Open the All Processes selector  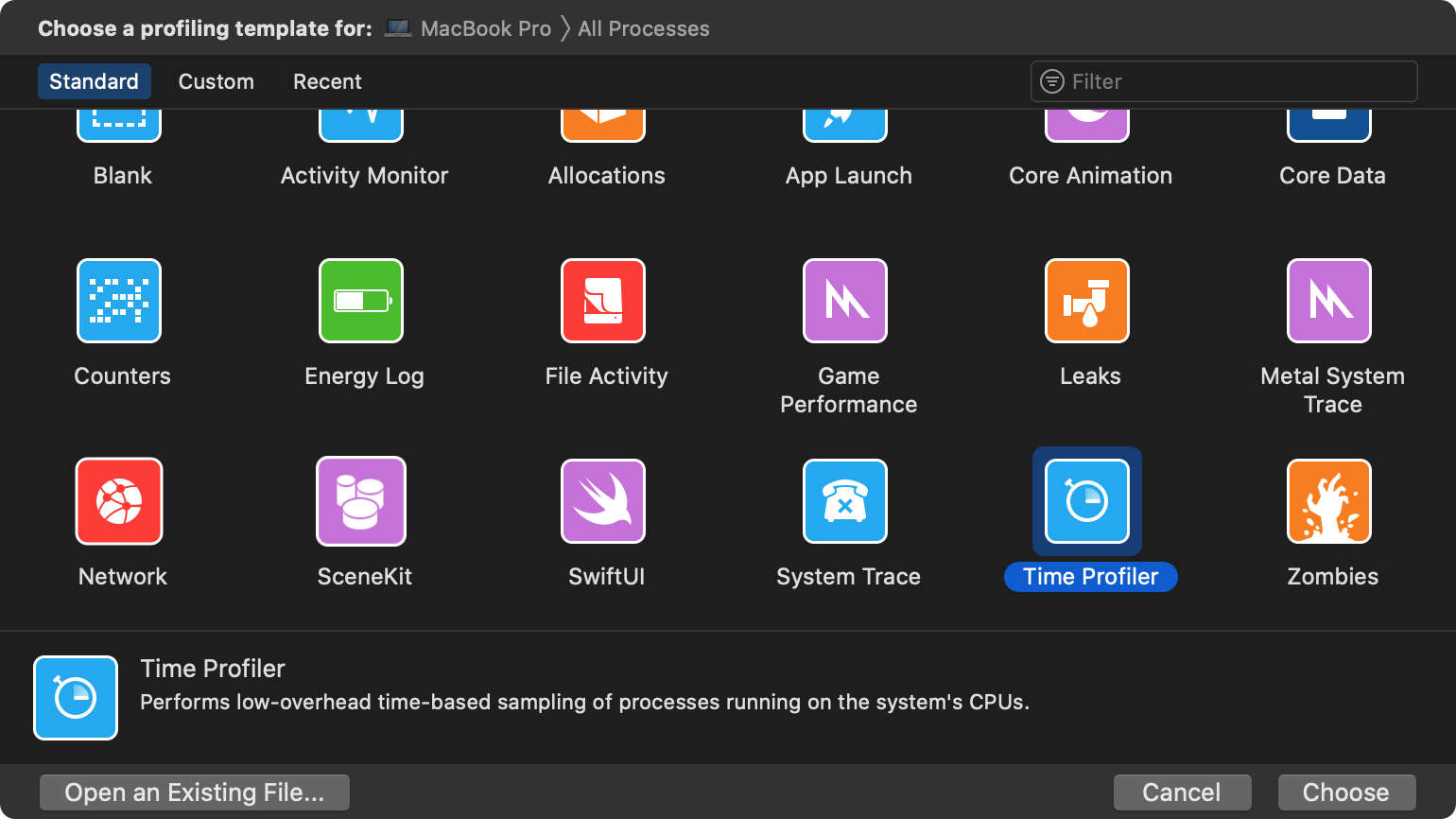(x=644, y=28)
